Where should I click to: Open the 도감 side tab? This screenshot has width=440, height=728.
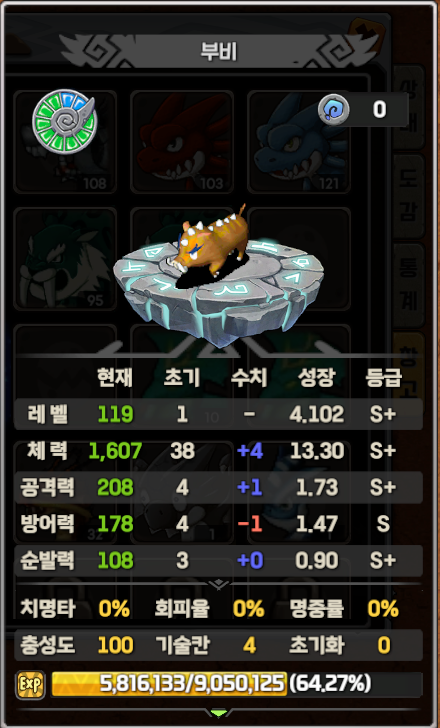pos(409,196)
